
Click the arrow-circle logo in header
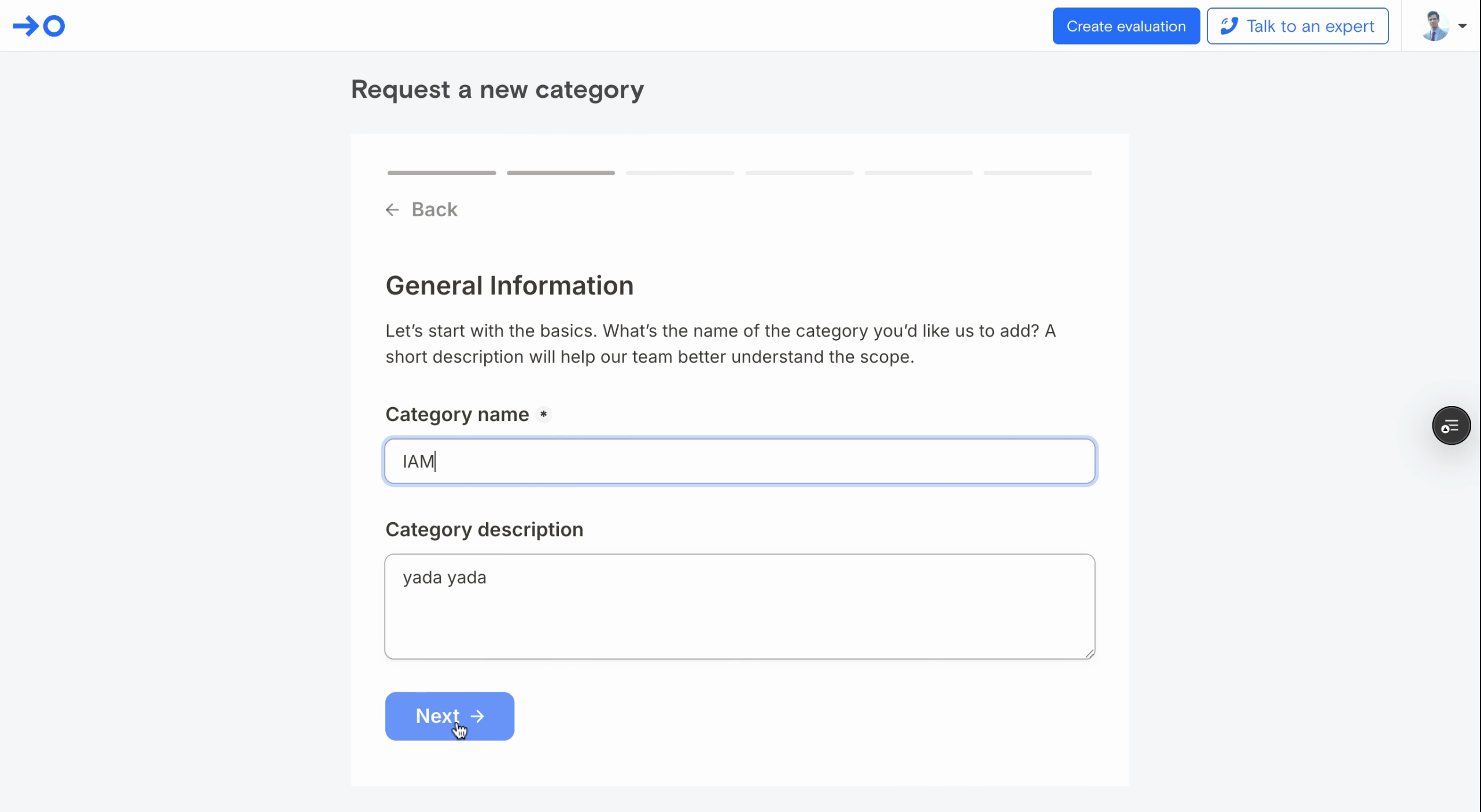click(x=39, y=26)
